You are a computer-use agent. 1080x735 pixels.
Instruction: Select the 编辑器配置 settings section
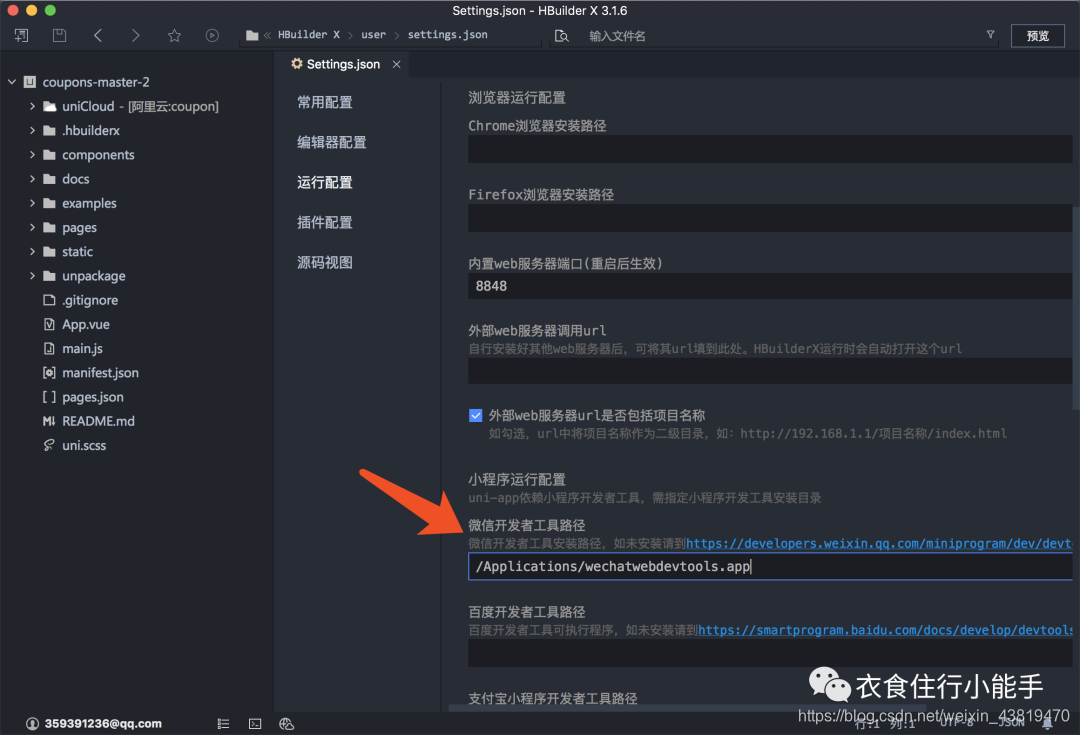click(331, 143)
